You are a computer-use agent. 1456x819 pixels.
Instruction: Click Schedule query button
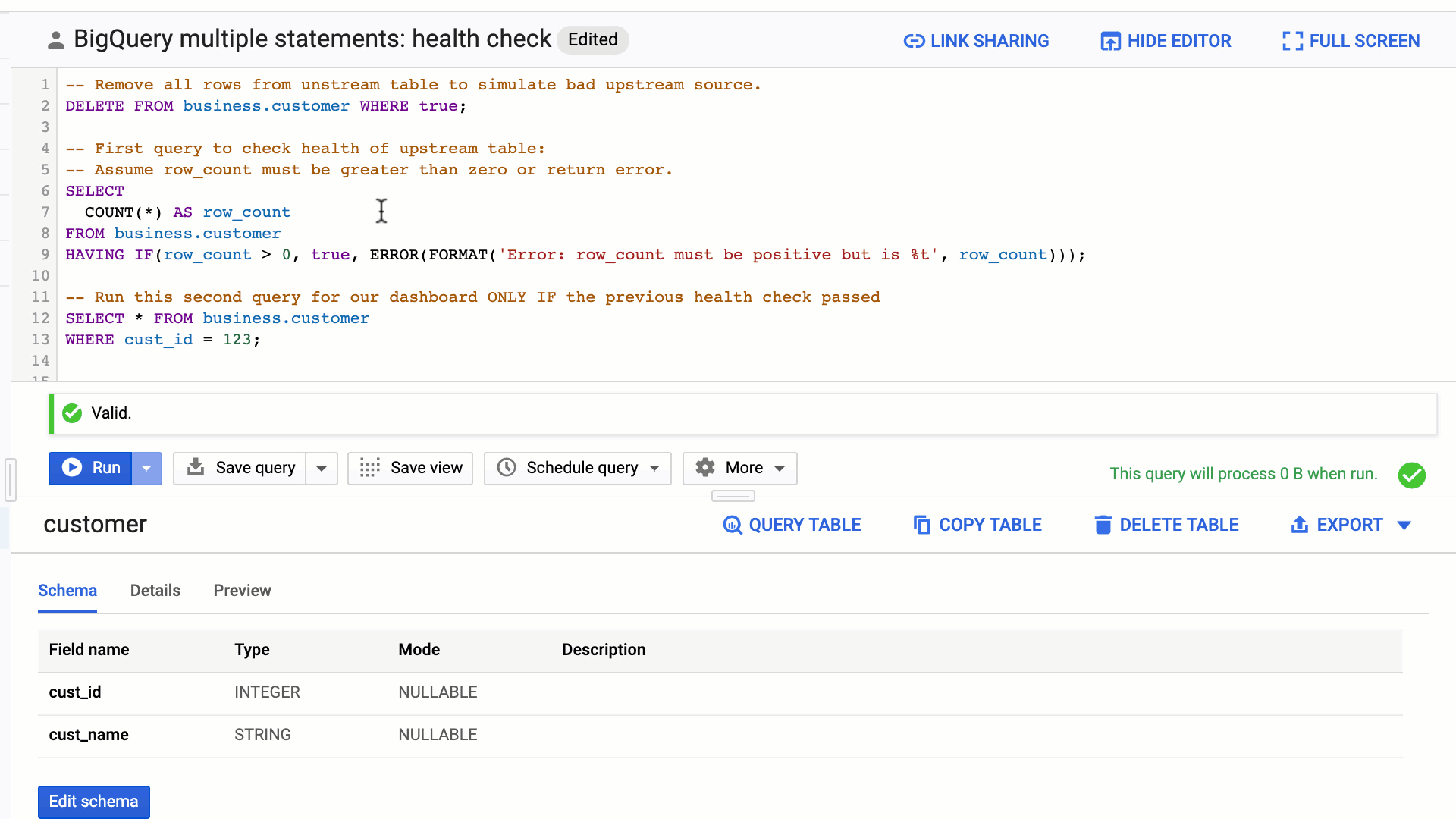pyautogui.click(x=579, y=467)
